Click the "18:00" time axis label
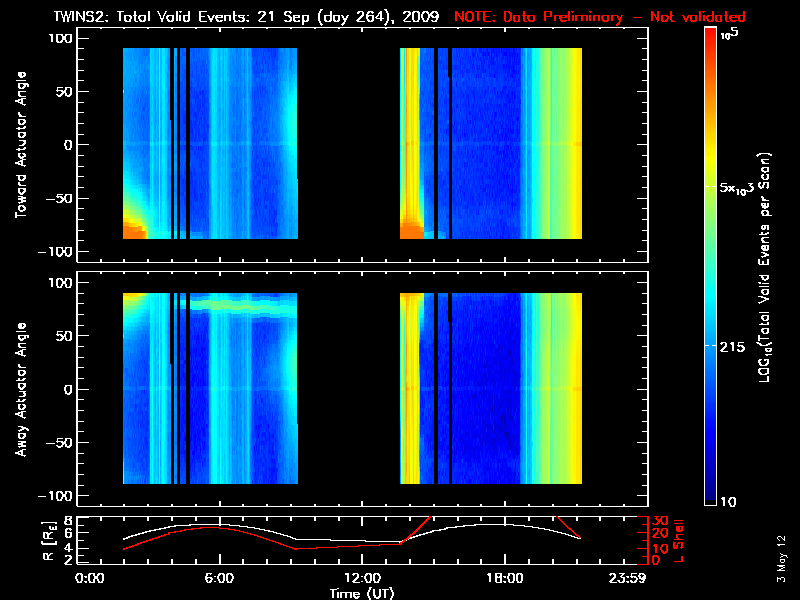 pos(505,578)
